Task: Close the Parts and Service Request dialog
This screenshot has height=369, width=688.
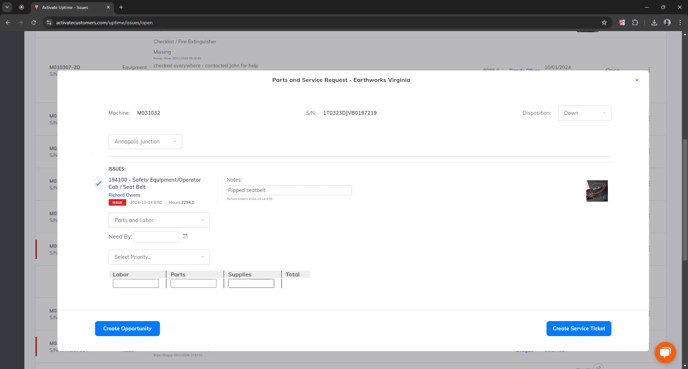Action: pos(637,80)
